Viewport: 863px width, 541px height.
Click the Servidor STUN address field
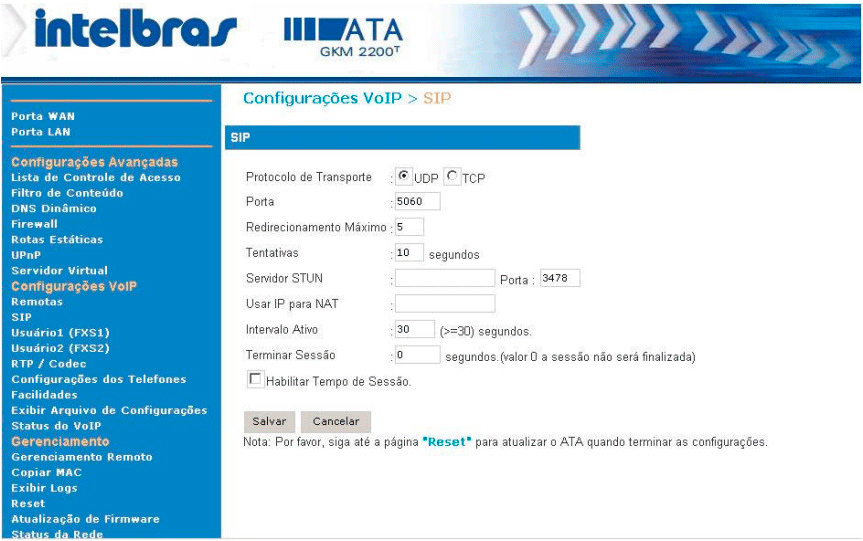[445, 278]
